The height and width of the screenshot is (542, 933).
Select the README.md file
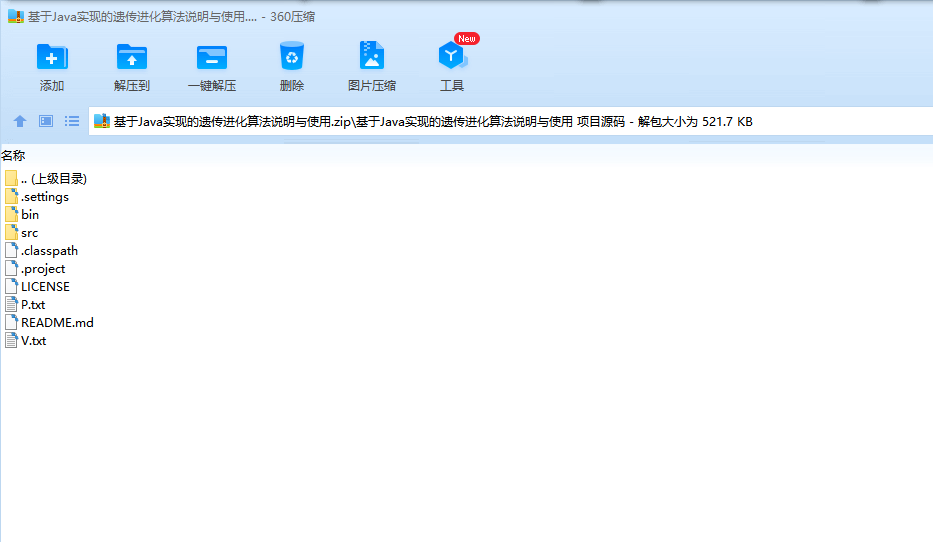coord(49,322)
